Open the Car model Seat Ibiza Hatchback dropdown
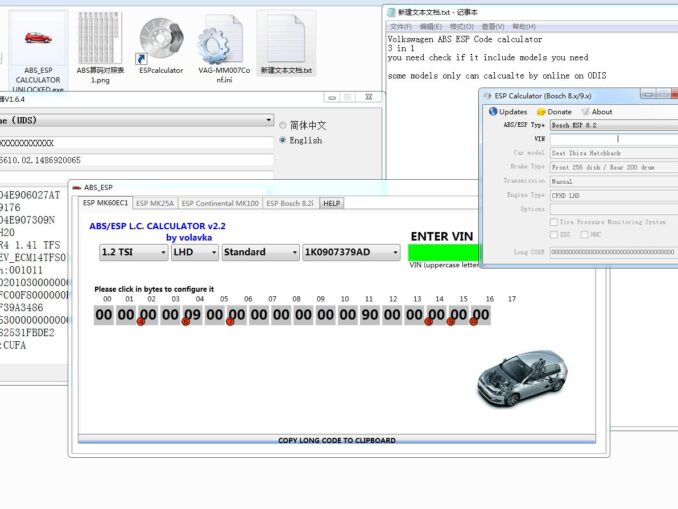The height and width of the screenshot is (509, 678). point(614,153)
